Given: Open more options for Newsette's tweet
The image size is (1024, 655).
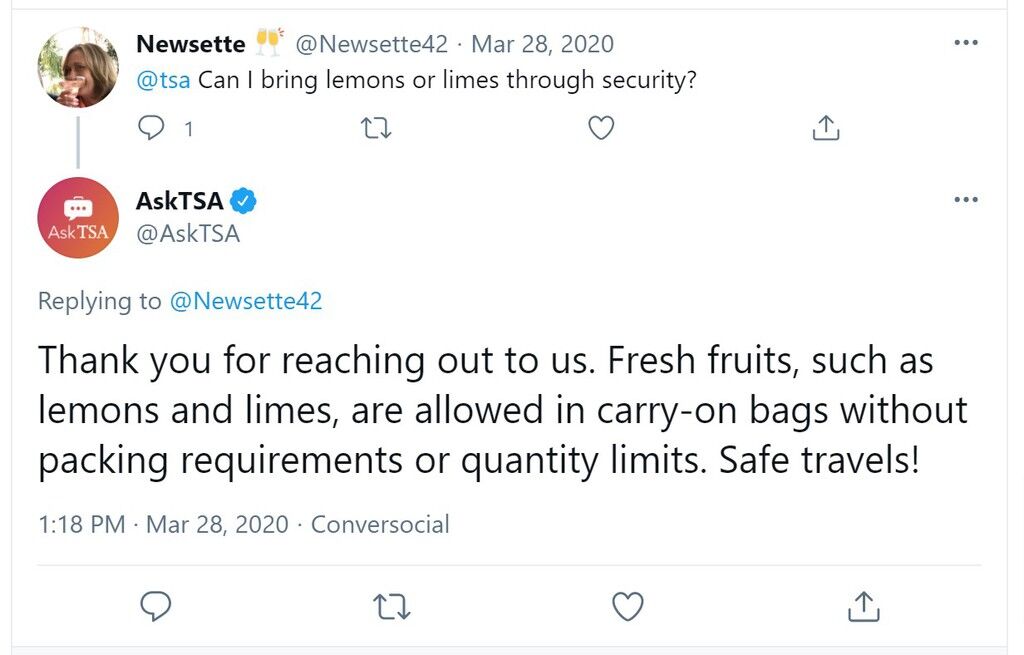Looking at the screenshot, I should coord(966,43).
